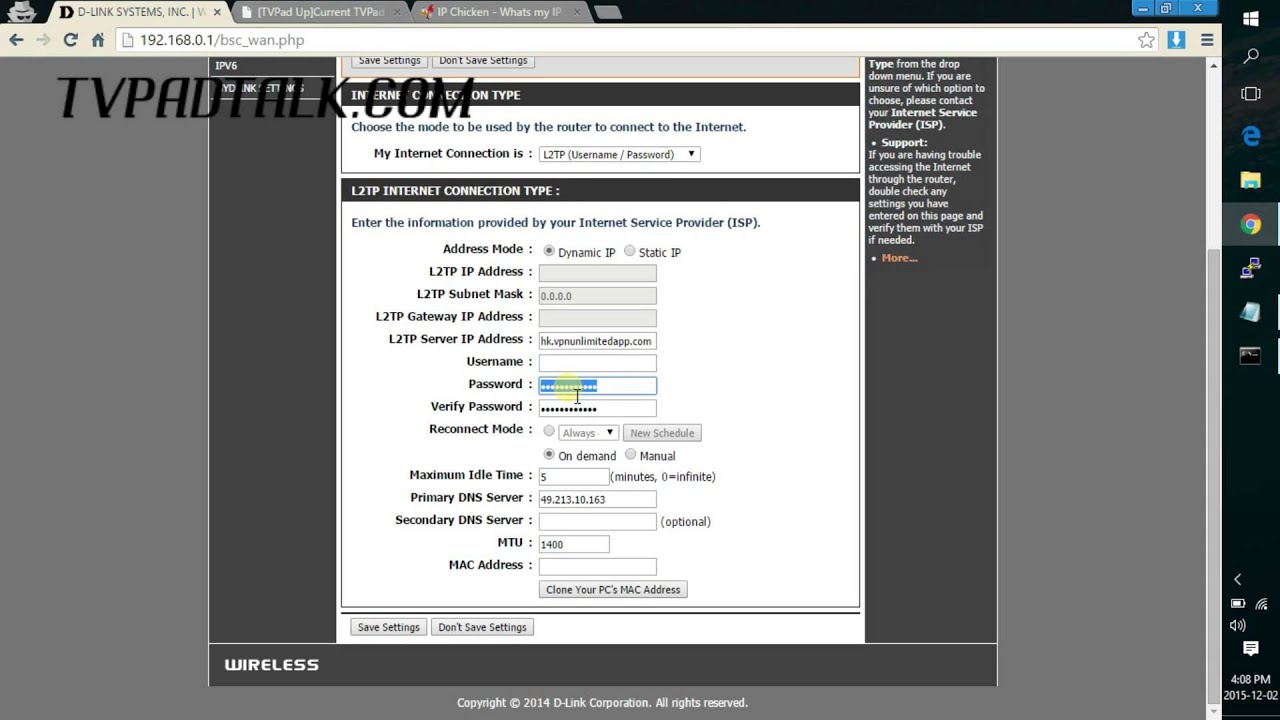Screen dimensions: 1280x720
Task: Switch to Google Chrome taskbar icon
Action: pos(1251,224)
